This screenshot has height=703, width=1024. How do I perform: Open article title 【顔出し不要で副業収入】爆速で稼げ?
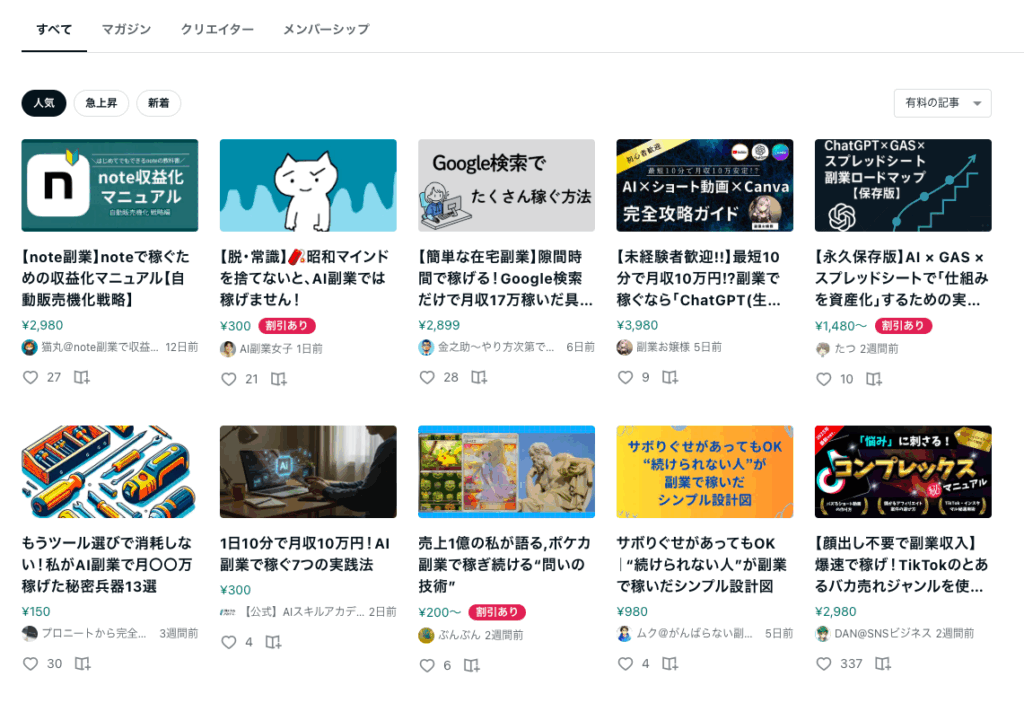point(902,564)
